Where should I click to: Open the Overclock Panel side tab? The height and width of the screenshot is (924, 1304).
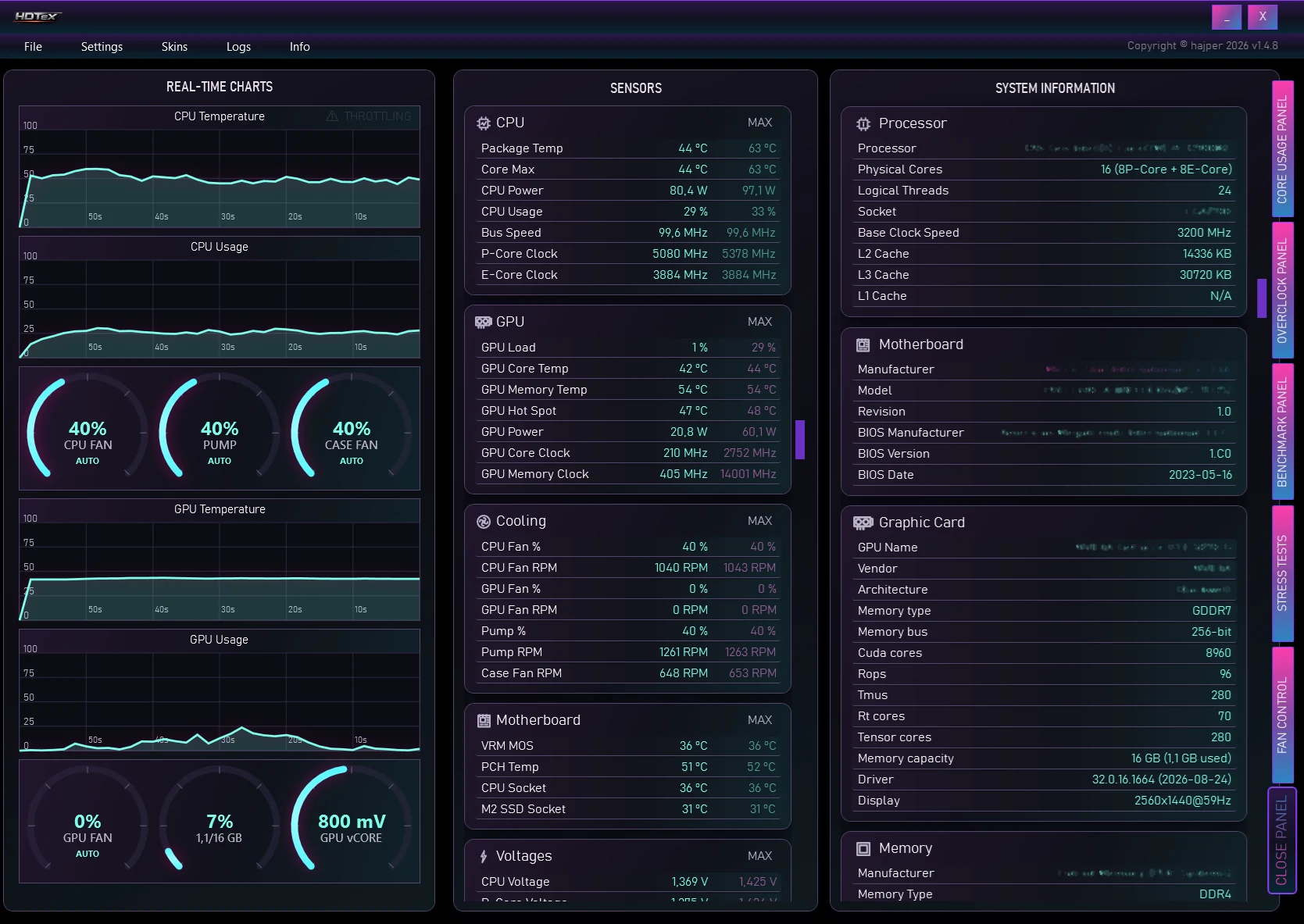pos(1282,290)
